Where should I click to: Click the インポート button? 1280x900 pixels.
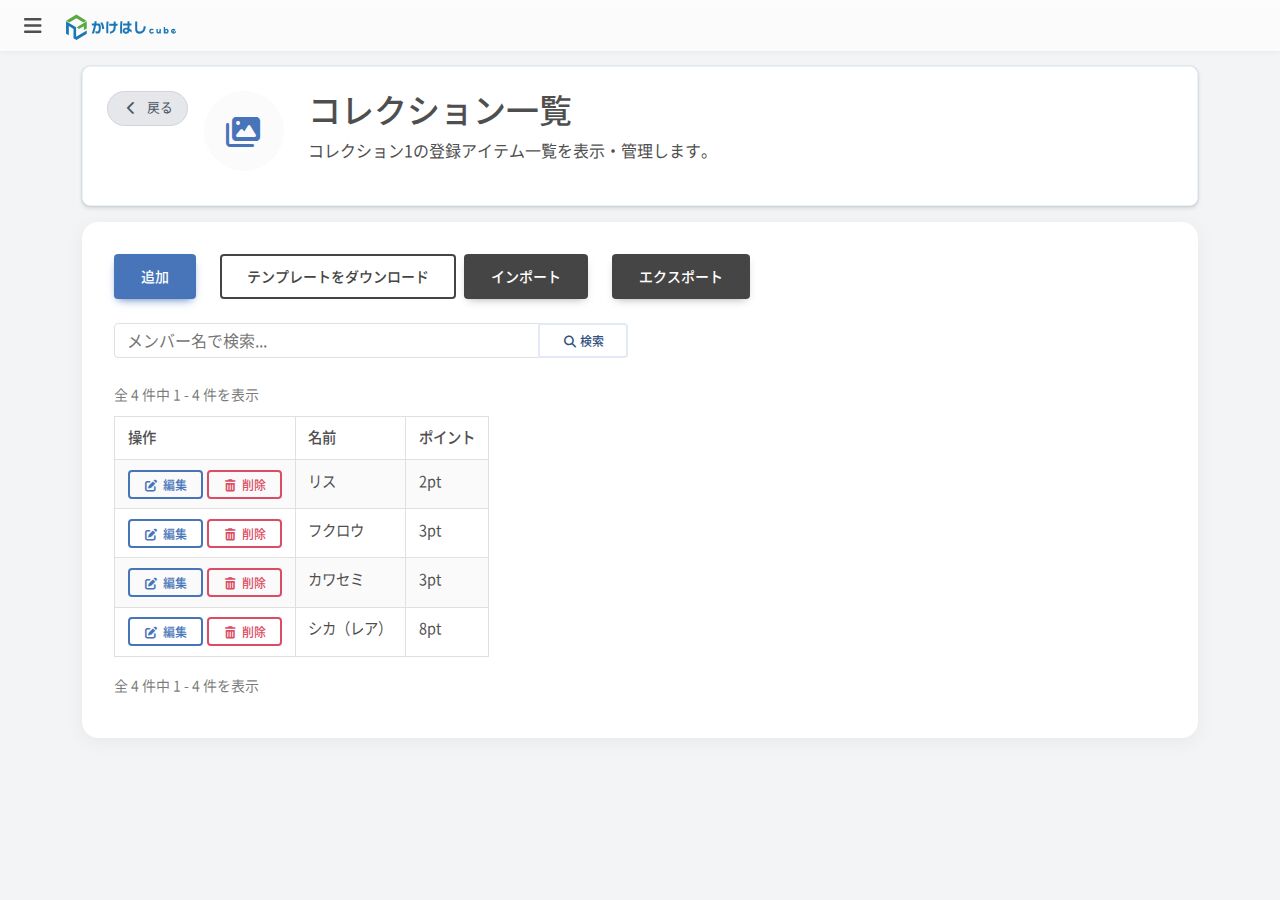point(526,277)
